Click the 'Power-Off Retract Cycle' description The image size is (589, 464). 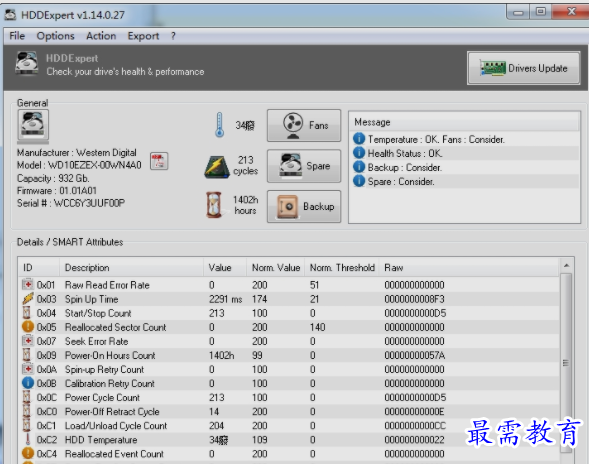[x=112, y=411]
